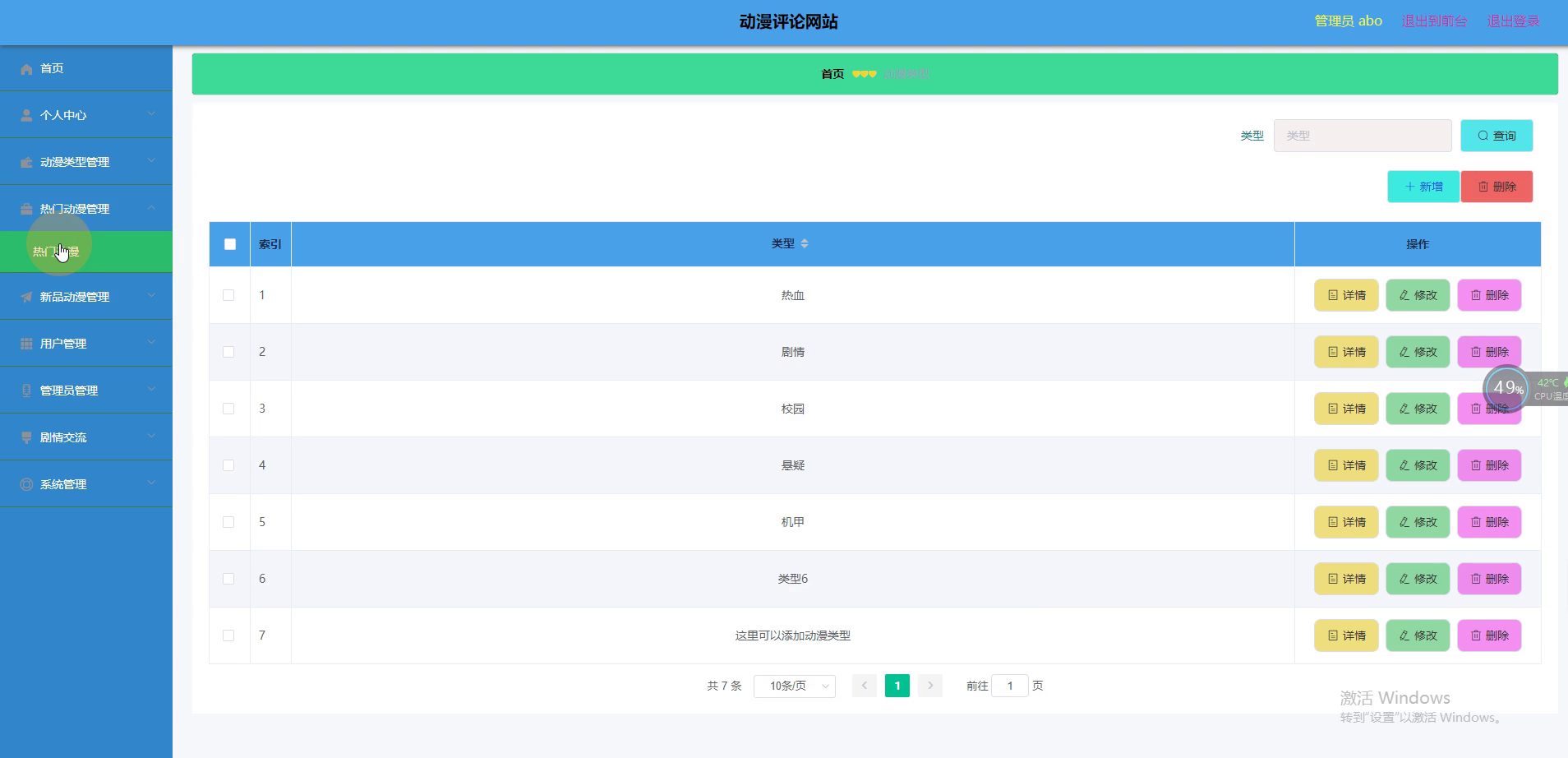Click the pencil icon in 热血 row 修改

click(x=1404, y=295)
